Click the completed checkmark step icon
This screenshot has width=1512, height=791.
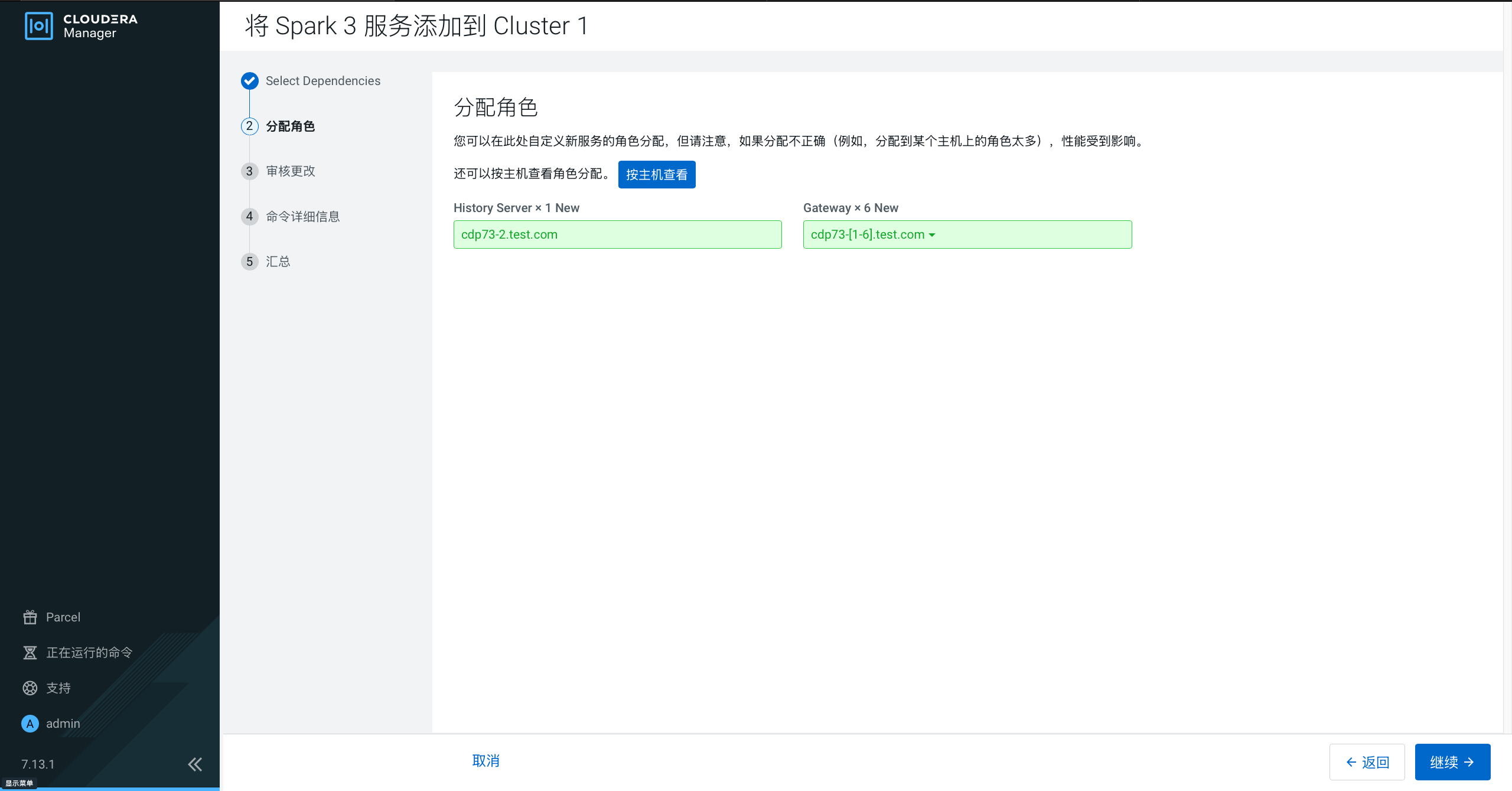tap(250, 81)
